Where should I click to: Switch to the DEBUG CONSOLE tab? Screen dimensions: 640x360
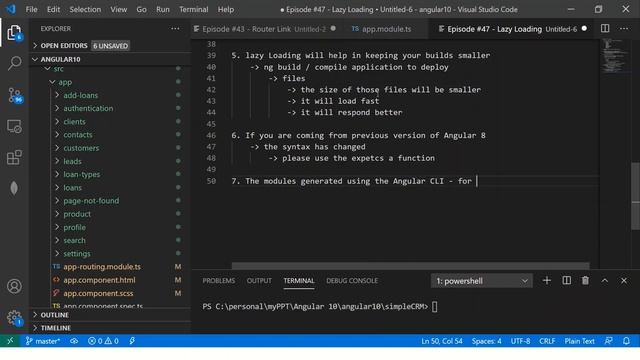(352, 281)
